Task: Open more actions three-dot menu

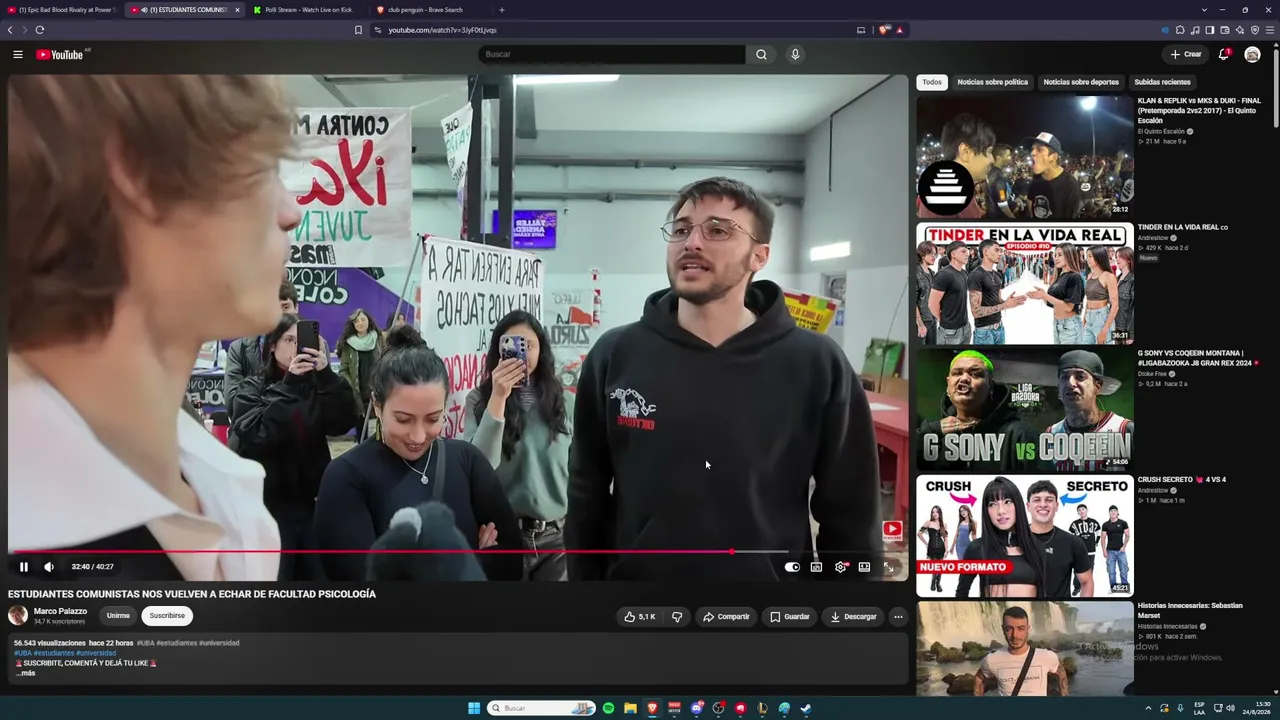Action: point(898,617)
